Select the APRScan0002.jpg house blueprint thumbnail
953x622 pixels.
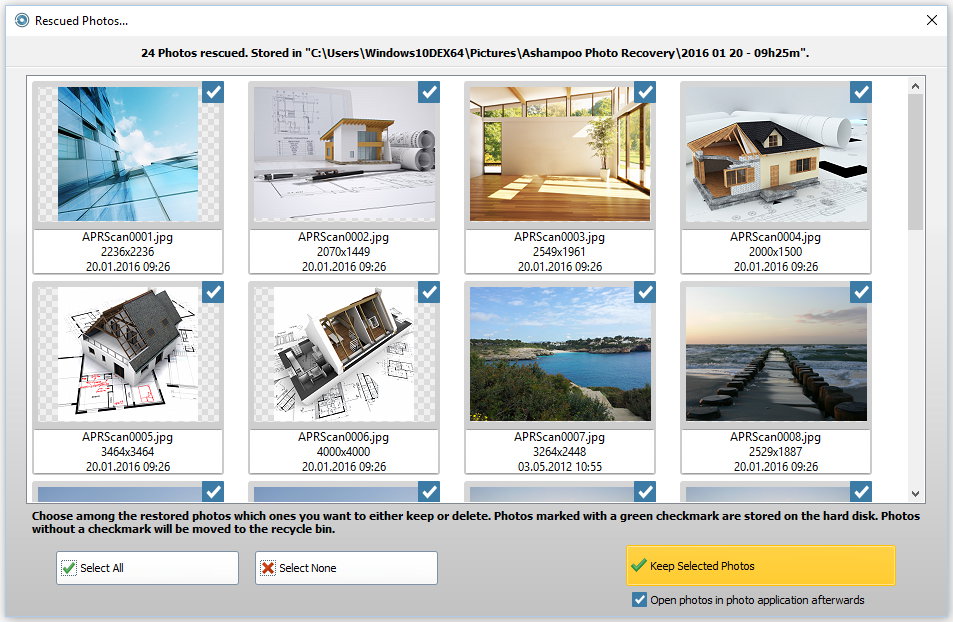click(343, 153)
